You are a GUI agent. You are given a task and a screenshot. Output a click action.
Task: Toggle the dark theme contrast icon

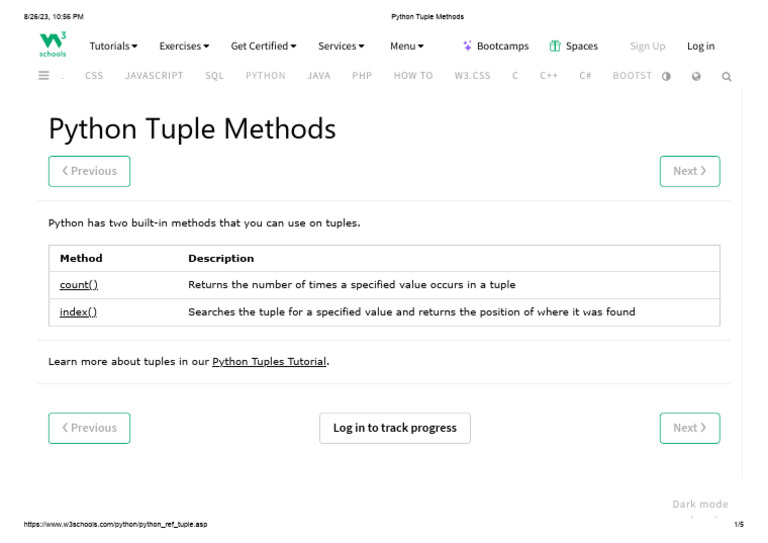(x=666, y=76)
